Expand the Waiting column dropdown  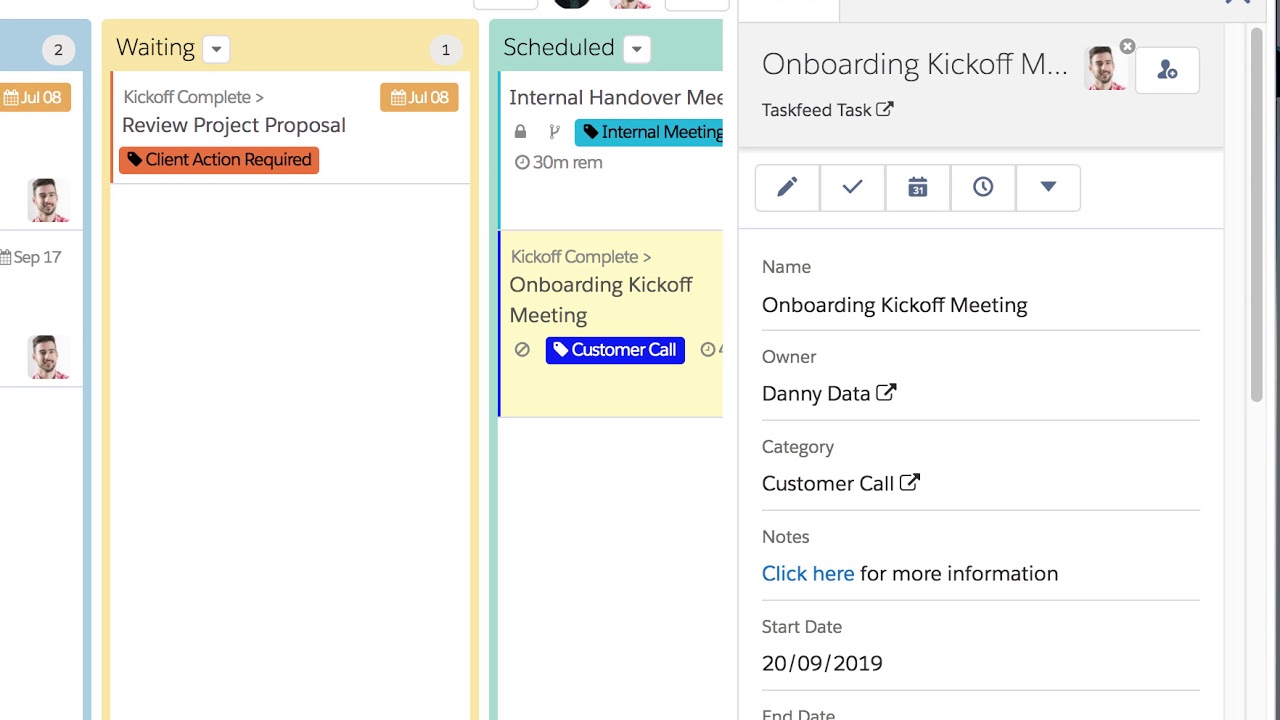216,48
